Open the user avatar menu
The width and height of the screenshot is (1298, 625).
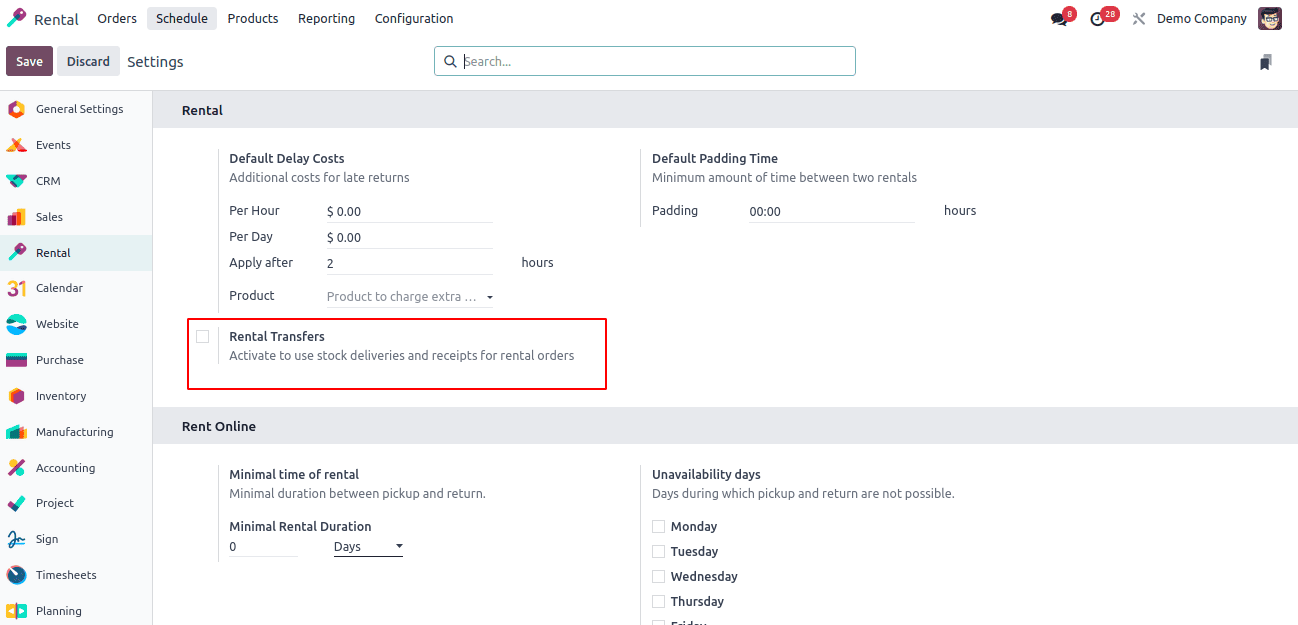click(x=1270, y=19)
